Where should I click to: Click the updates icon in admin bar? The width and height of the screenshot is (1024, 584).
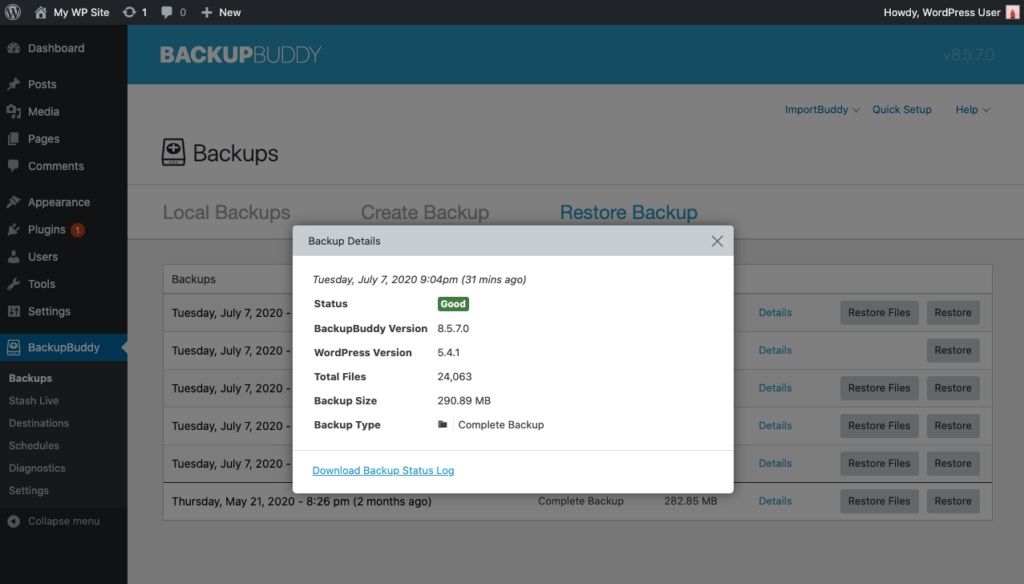coord(129,12)
